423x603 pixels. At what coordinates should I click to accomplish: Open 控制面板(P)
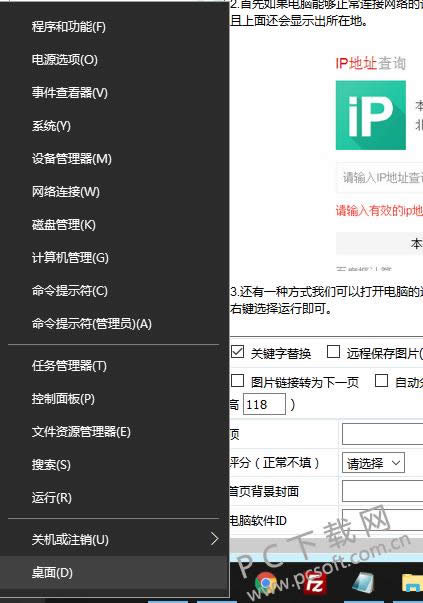point(115,399)
